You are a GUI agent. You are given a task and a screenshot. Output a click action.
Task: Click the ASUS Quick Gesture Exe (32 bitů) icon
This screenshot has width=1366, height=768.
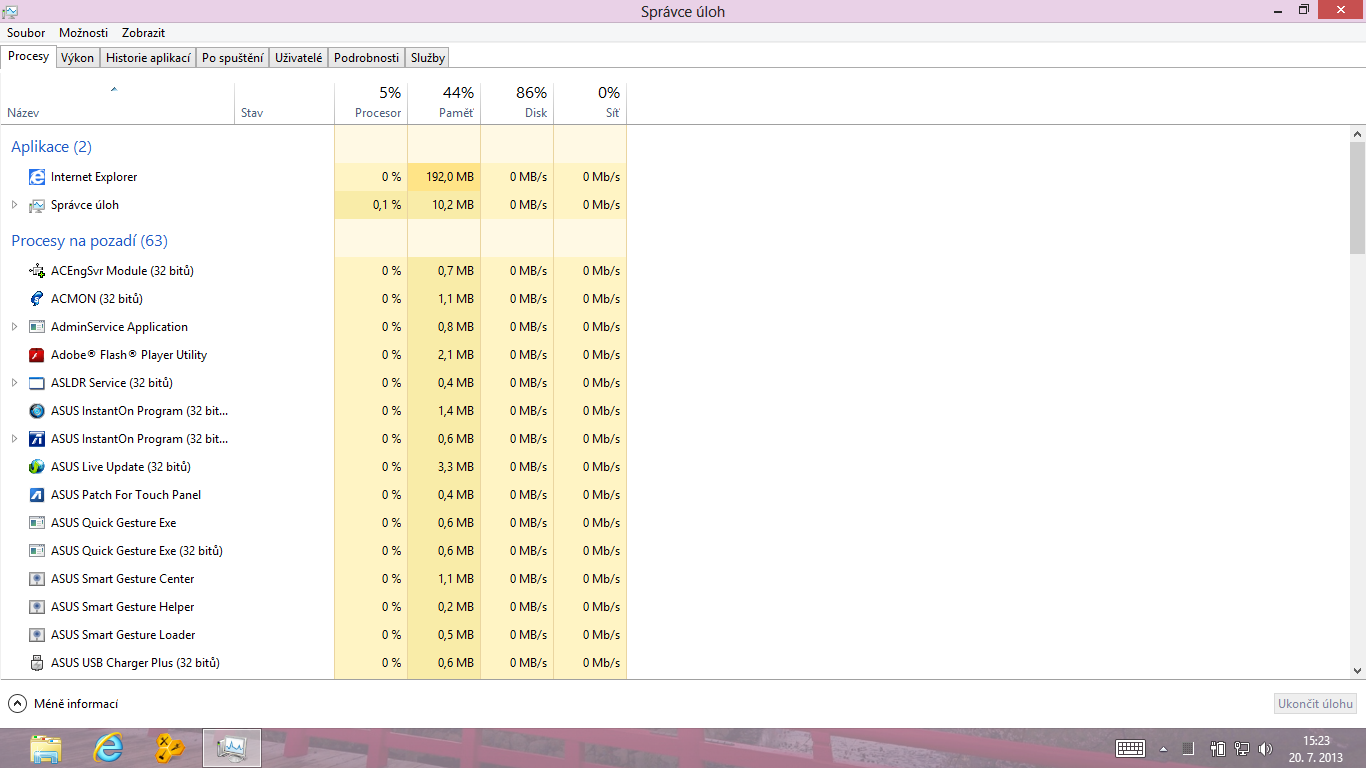coord(37,551)
